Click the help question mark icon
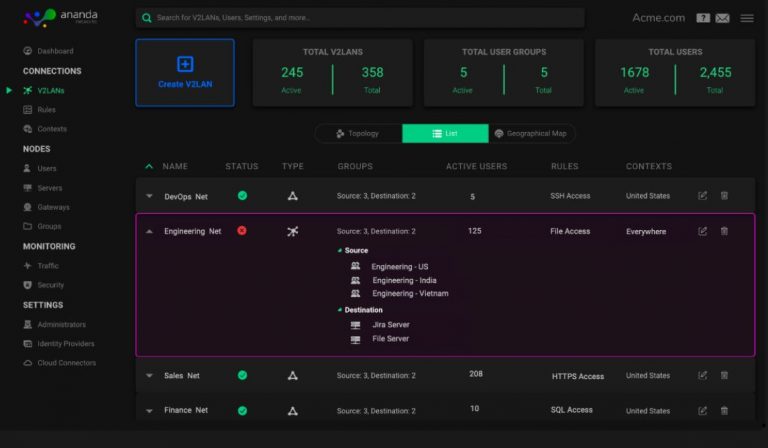 703,18
